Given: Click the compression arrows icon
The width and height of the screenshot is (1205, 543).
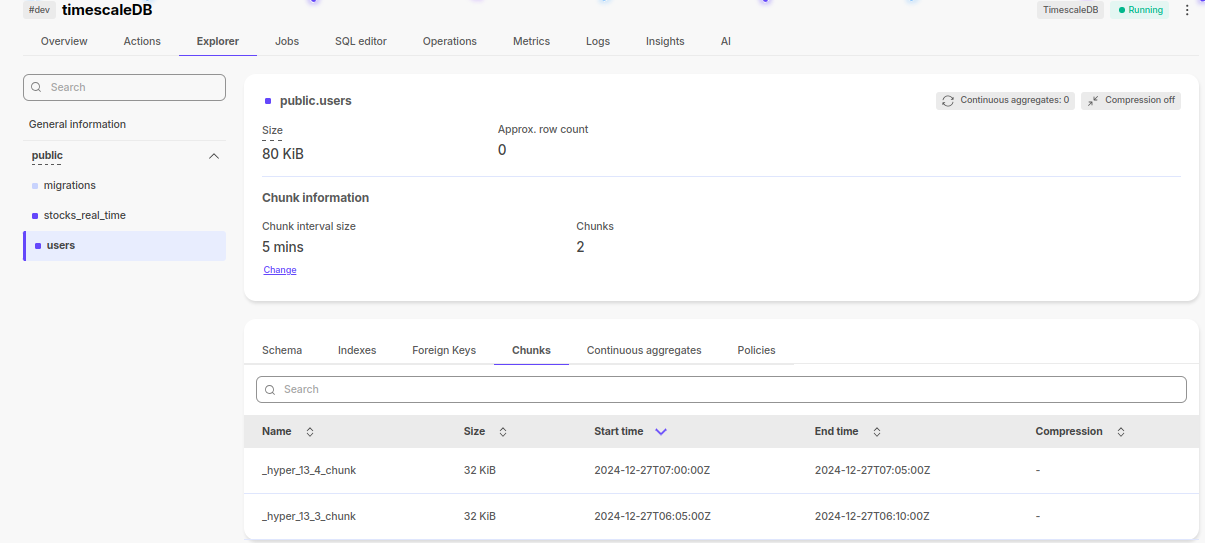Looking at the screenshot, I should coord(1093,101).
